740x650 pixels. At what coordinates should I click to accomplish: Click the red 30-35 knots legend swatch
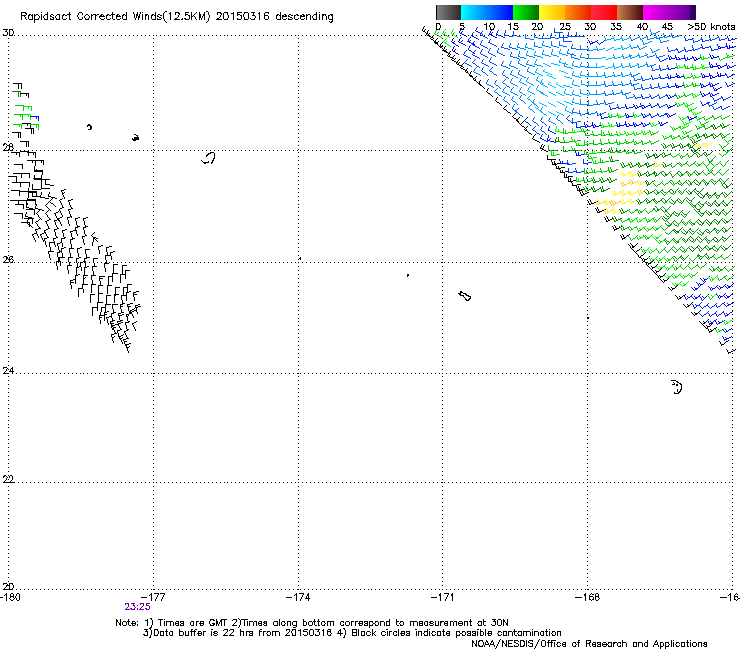click(x=604, y=12)
